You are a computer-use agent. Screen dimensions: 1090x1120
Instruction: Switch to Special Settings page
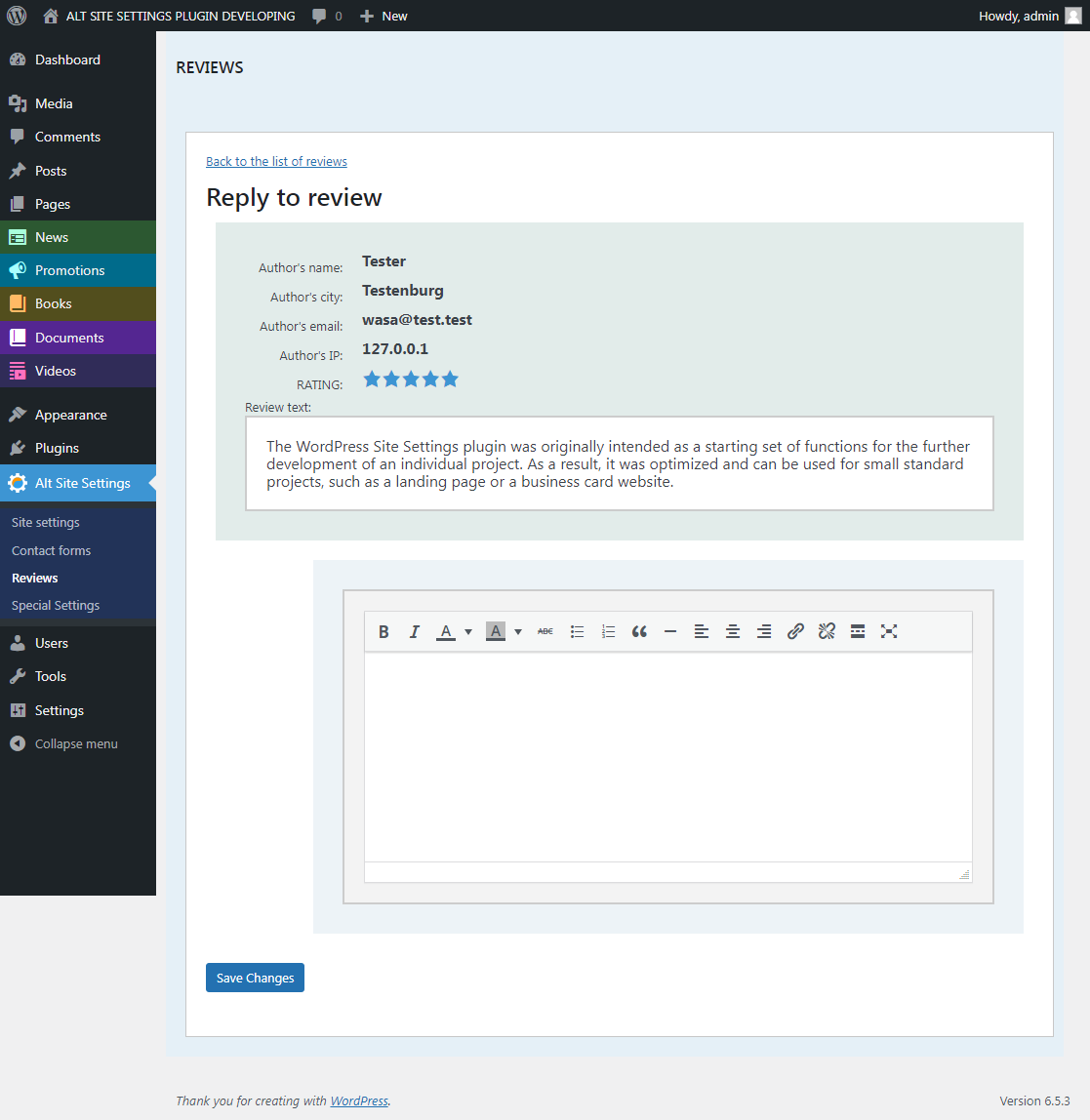pyautogui.click(x=55, y=605)
